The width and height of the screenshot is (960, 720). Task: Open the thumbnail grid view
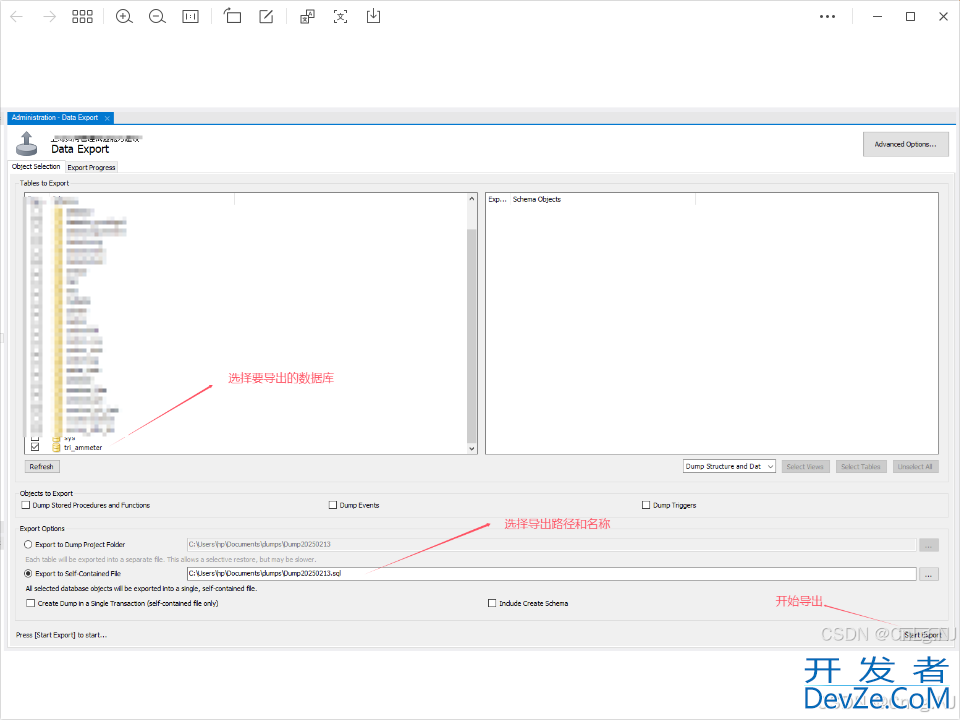tap(83, 17)
